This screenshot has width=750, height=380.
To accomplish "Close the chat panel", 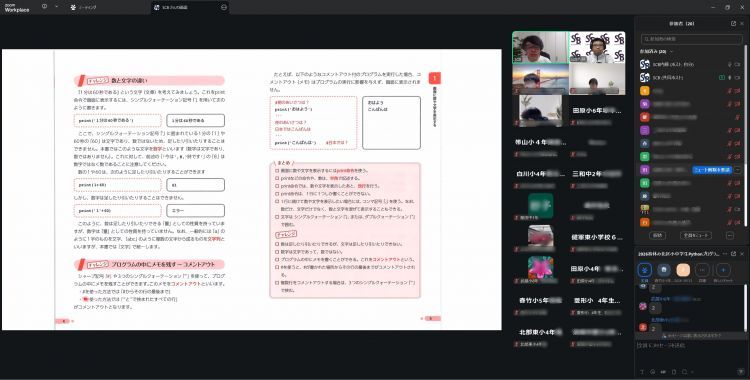I will click(742, 254).
